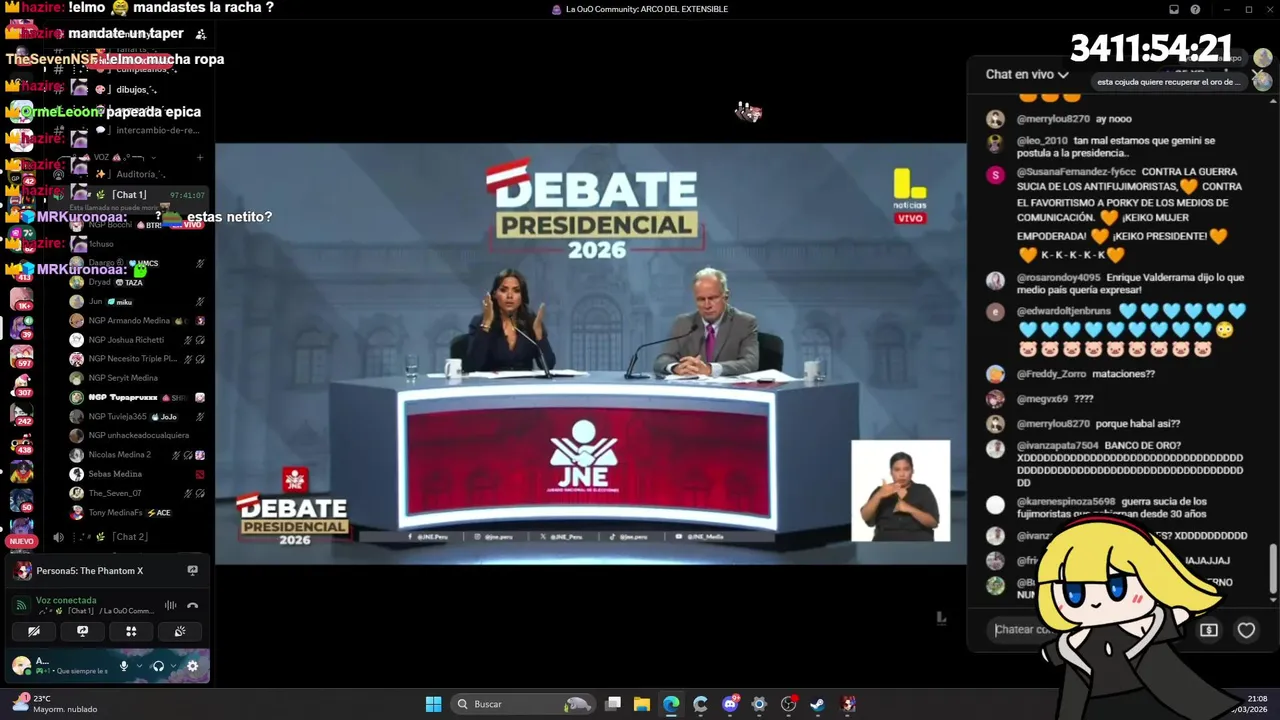Open Discord from the taskbar
1280x720 pixels.
pyautogui.click(x=730, y=704)
